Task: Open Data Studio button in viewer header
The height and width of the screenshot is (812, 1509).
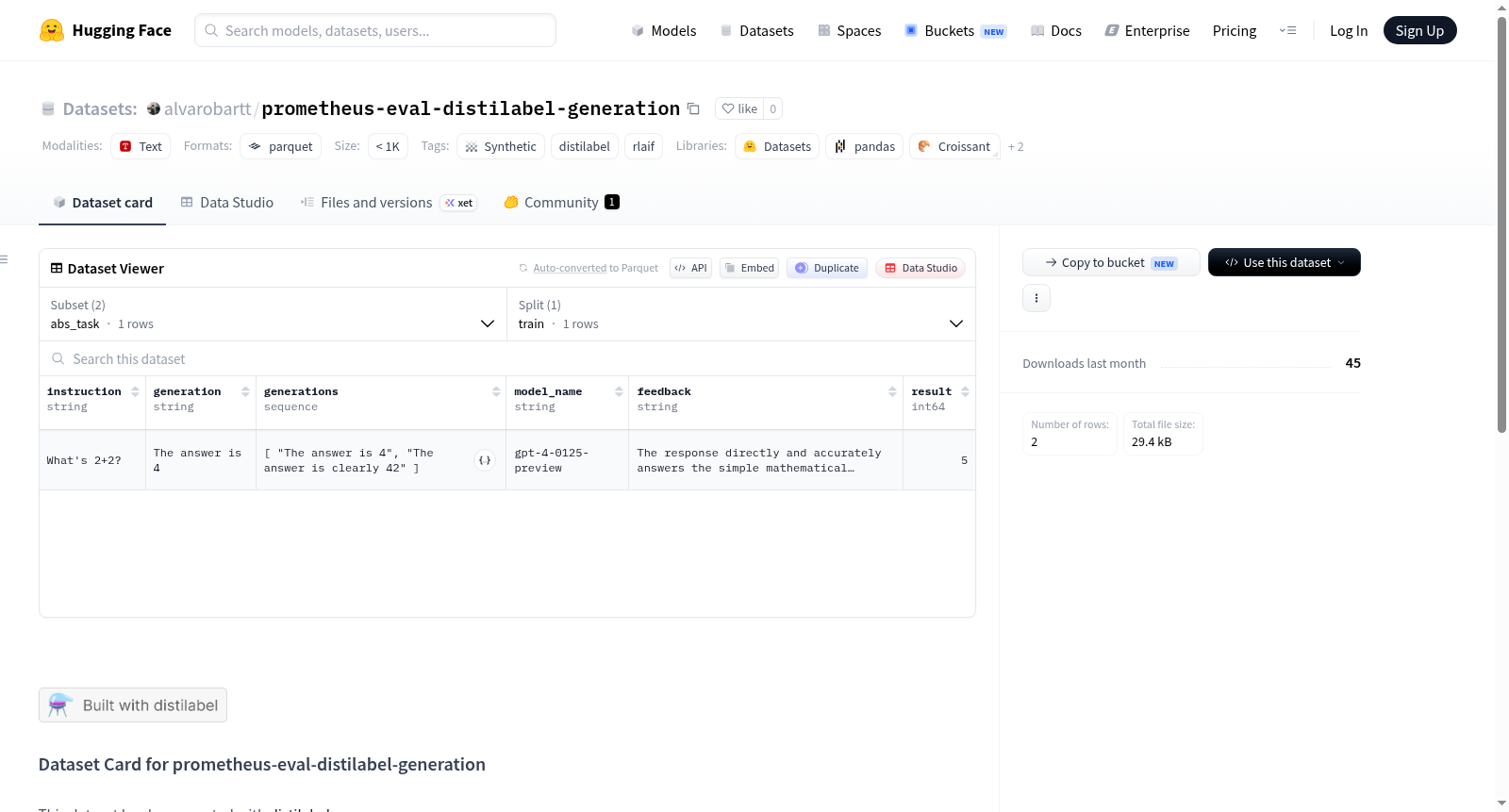Action: [x=920, y=268]
